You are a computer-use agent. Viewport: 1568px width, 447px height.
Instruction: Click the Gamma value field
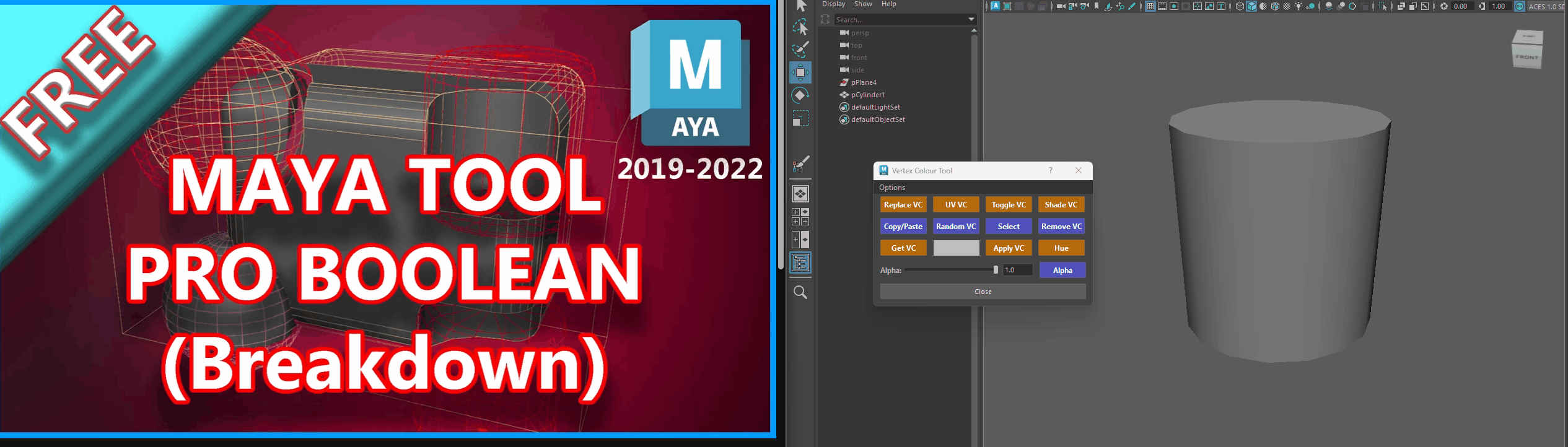[1499, 6]
